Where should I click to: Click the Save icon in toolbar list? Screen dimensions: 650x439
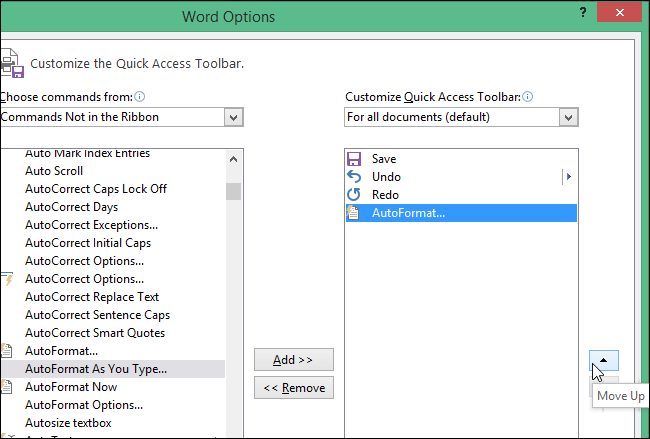353,159
